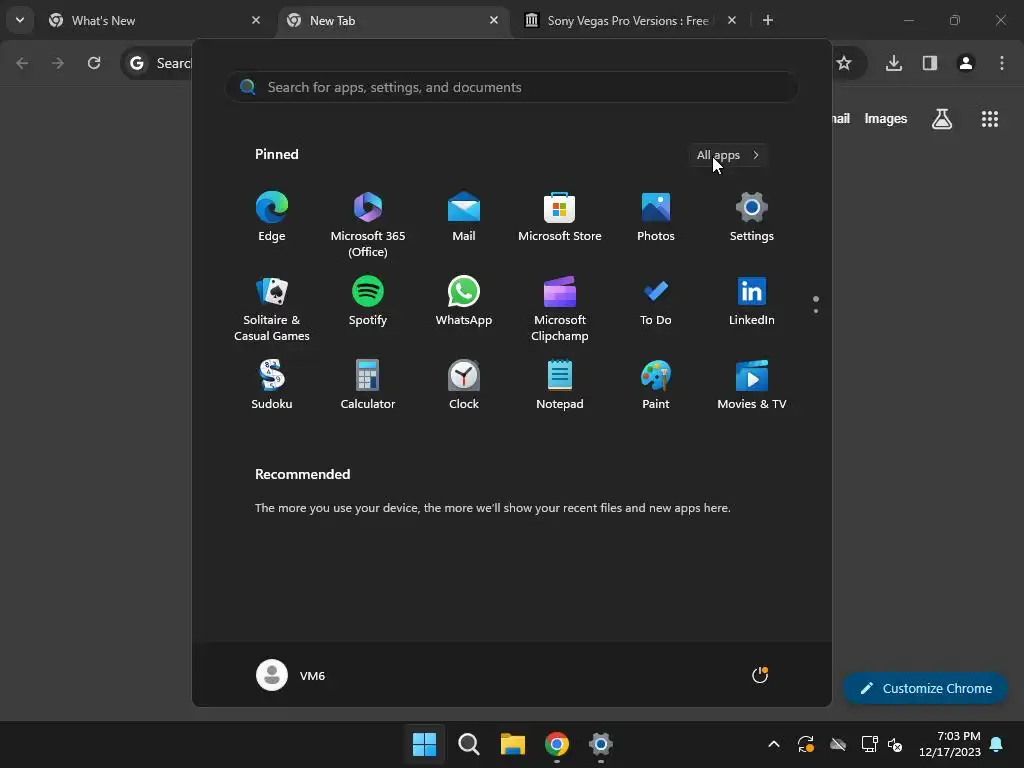Open Google apps grid
The width and height of the screenshot is (1024, 768).
pos(990,118)
